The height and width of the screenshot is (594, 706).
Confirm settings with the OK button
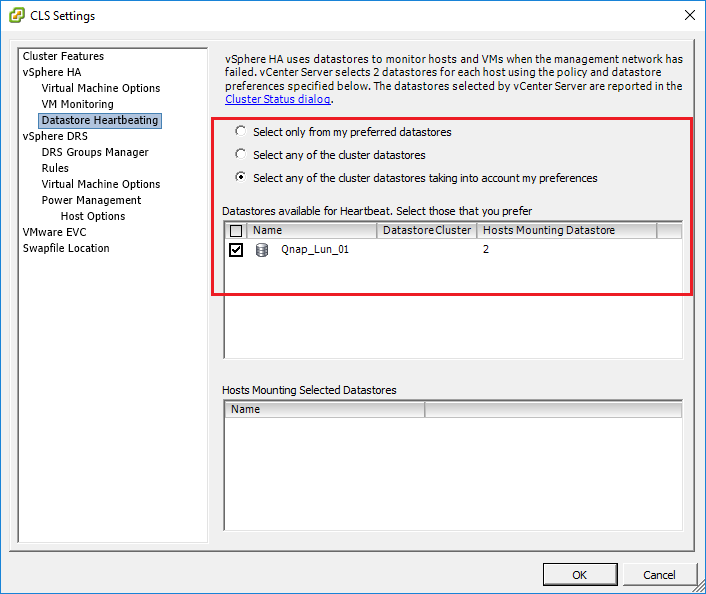[x=580, y=575]
